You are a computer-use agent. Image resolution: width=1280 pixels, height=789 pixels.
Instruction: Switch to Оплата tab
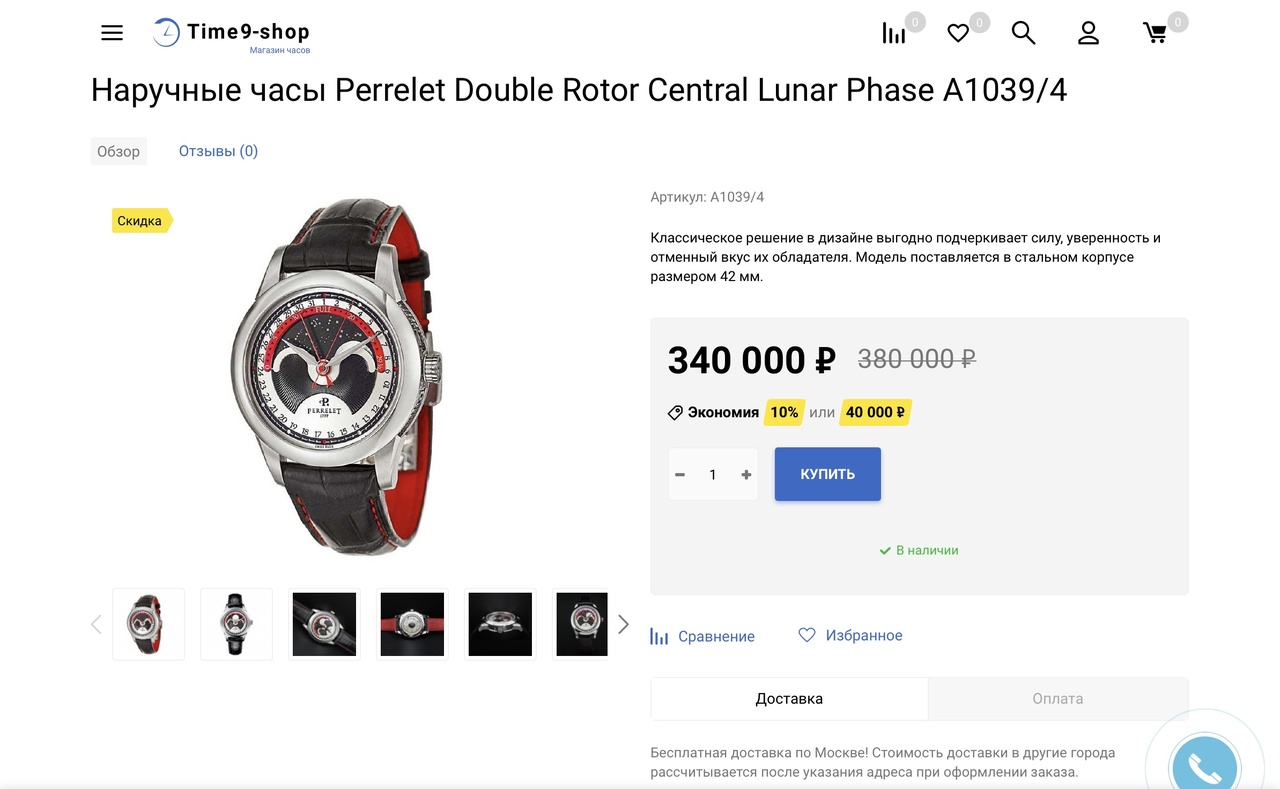point(1058,698)
